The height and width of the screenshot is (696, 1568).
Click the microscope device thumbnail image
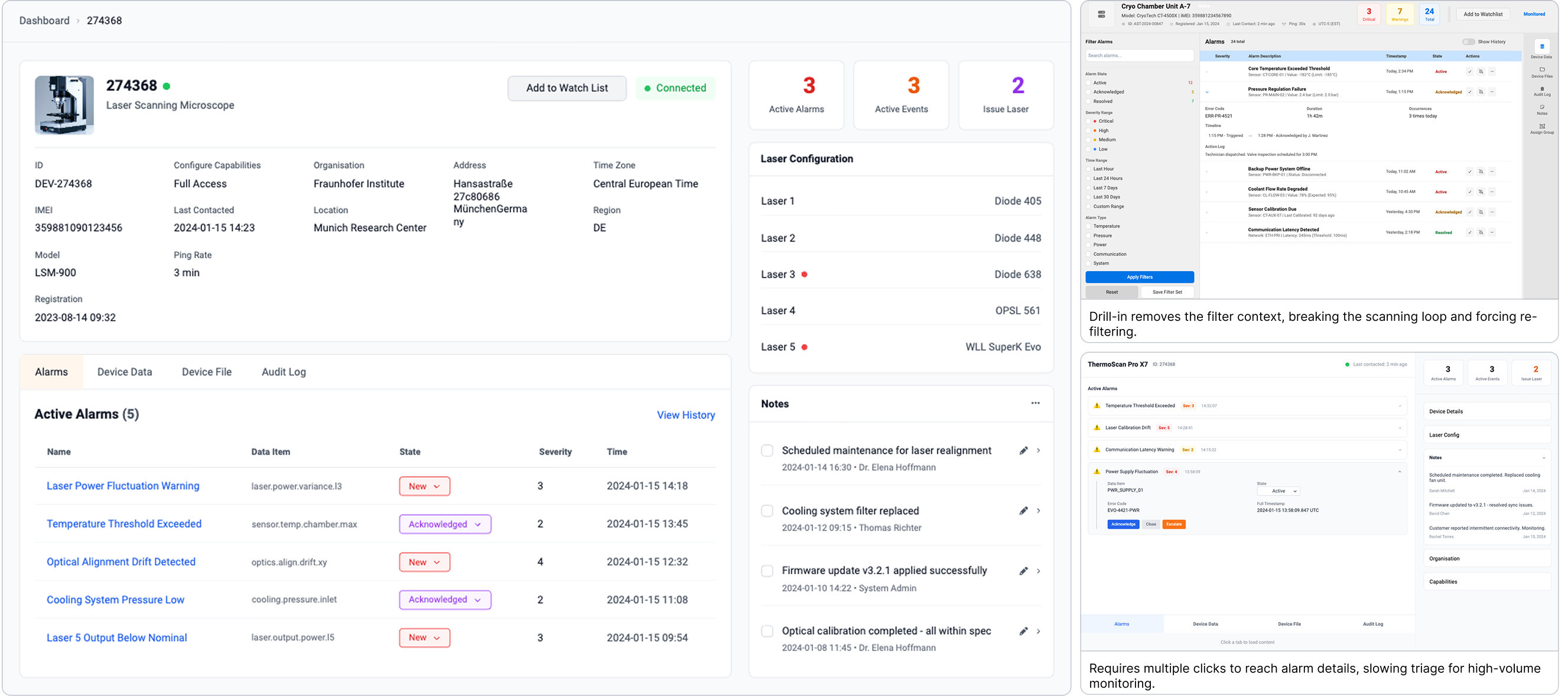tap(64, 105)
